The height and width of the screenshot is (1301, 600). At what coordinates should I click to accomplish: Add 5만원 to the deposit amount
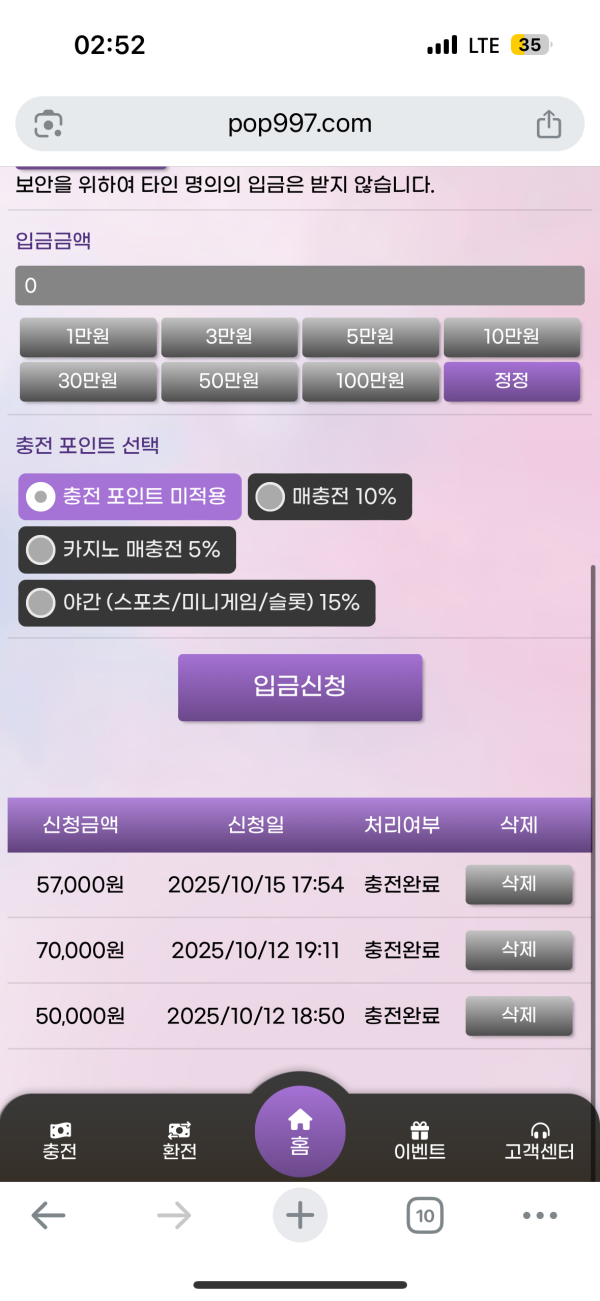click(x=370, y=337)
